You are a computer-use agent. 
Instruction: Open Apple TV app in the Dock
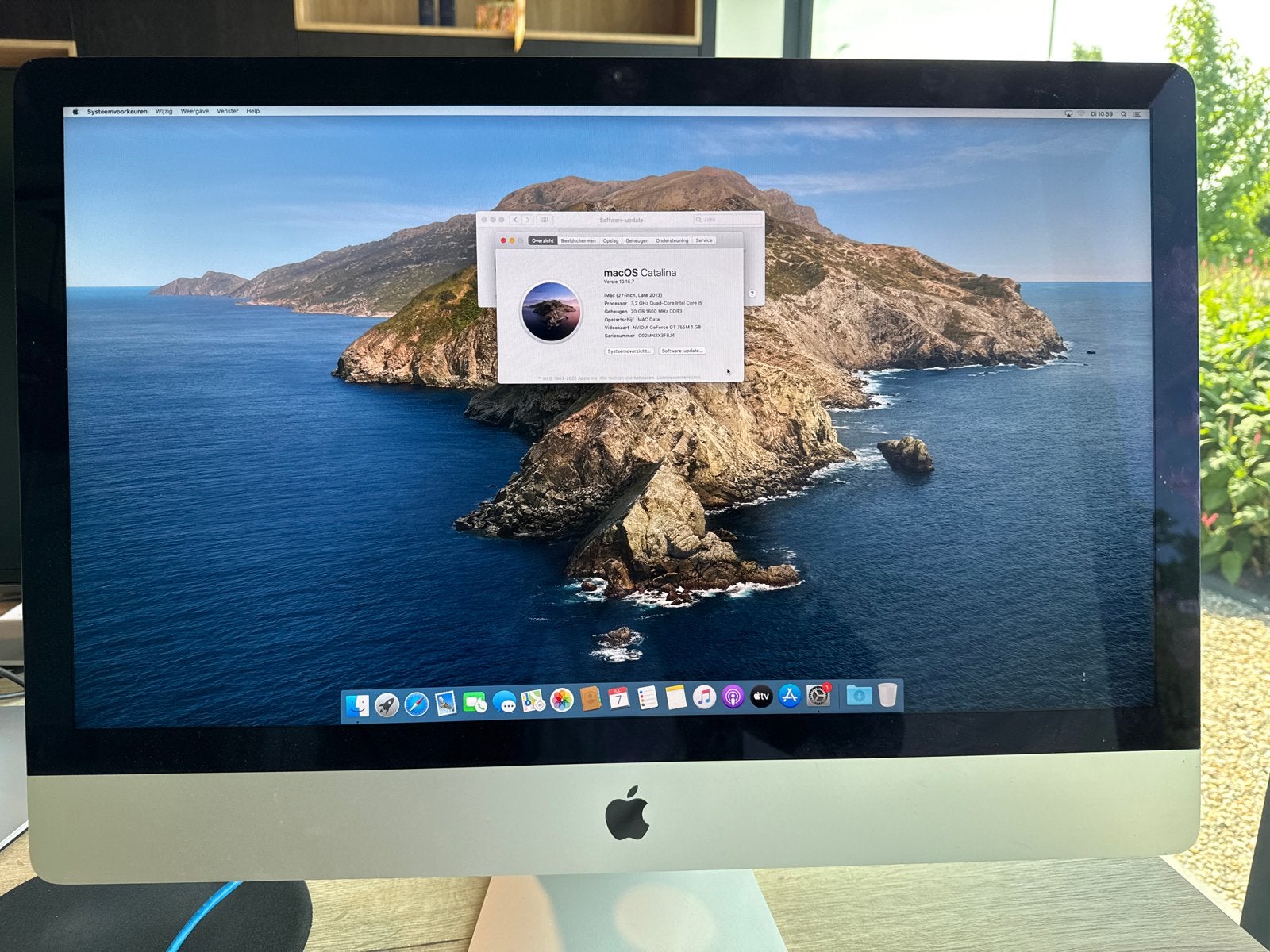coord(761,697)
